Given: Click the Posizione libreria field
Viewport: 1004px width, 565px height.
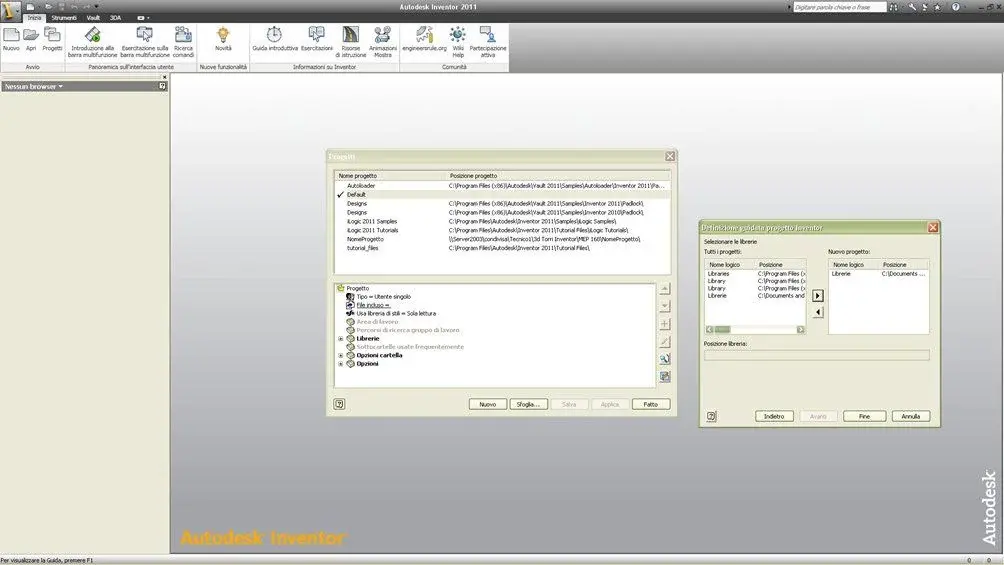Looking at the screenshot, I should [816, 355].
